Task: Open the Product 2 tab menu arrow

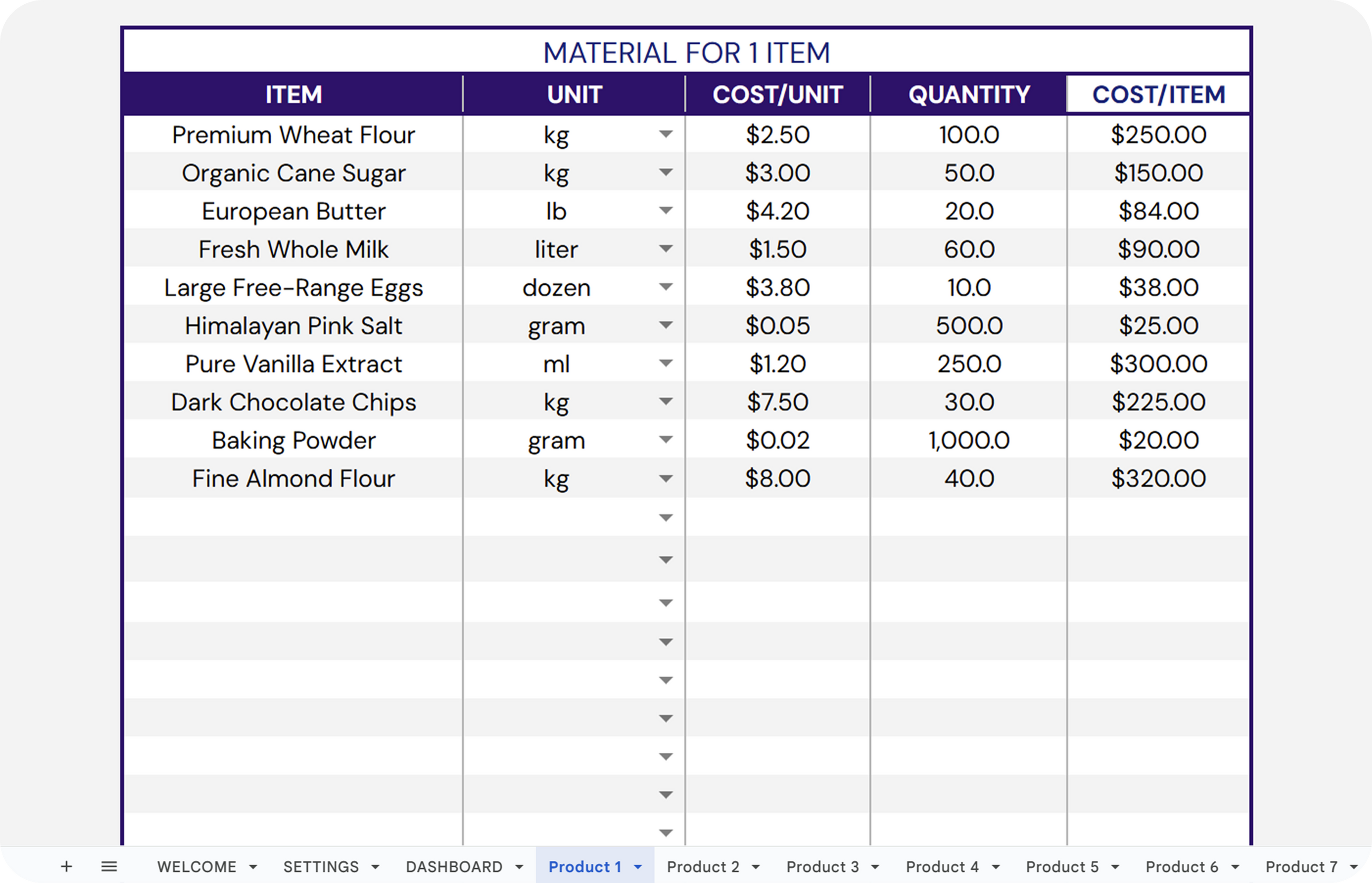Action: tap(756, 867)
